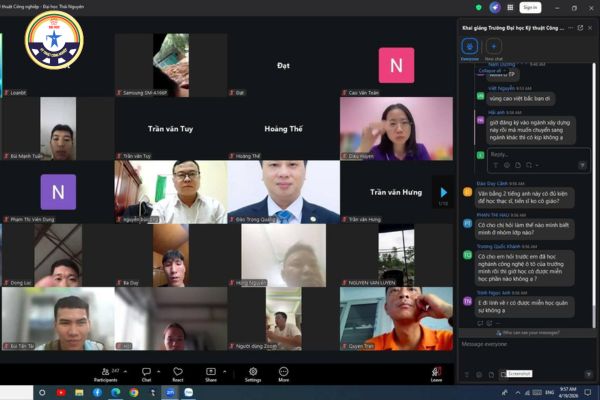
Task: Open emoji picker in message toolbar
Action: click(479, 374)
